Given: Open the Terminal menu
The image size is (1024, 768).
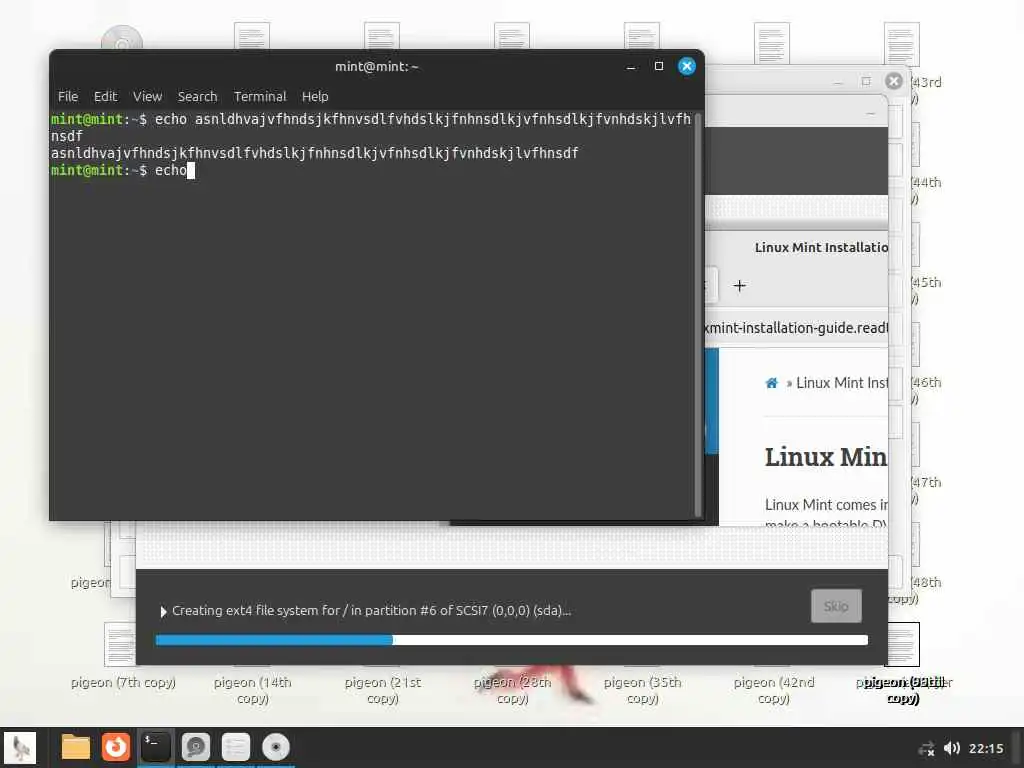Looking at the screenshot, I should (260, 97).
